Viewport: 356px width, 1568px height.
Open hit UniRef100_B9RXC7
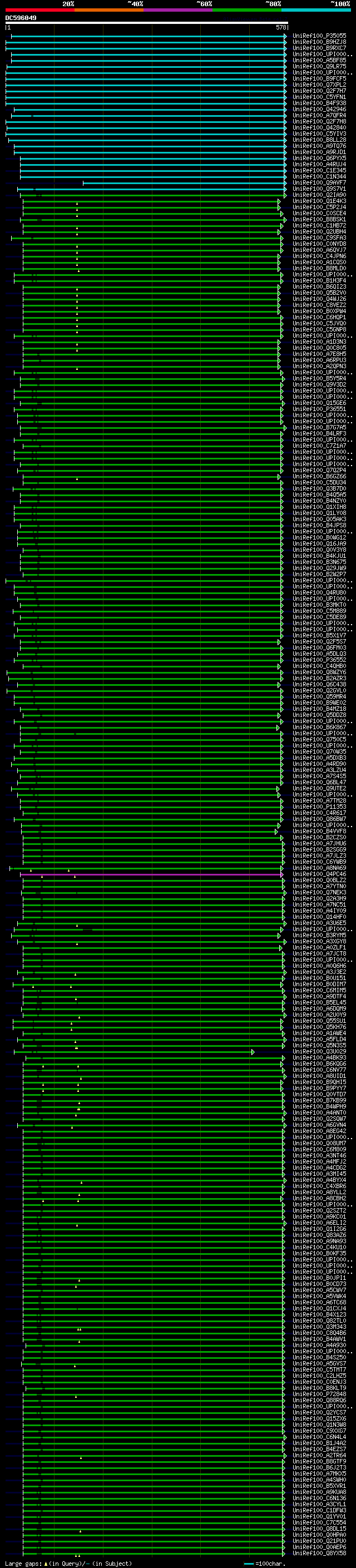click(x=319, y=48)
